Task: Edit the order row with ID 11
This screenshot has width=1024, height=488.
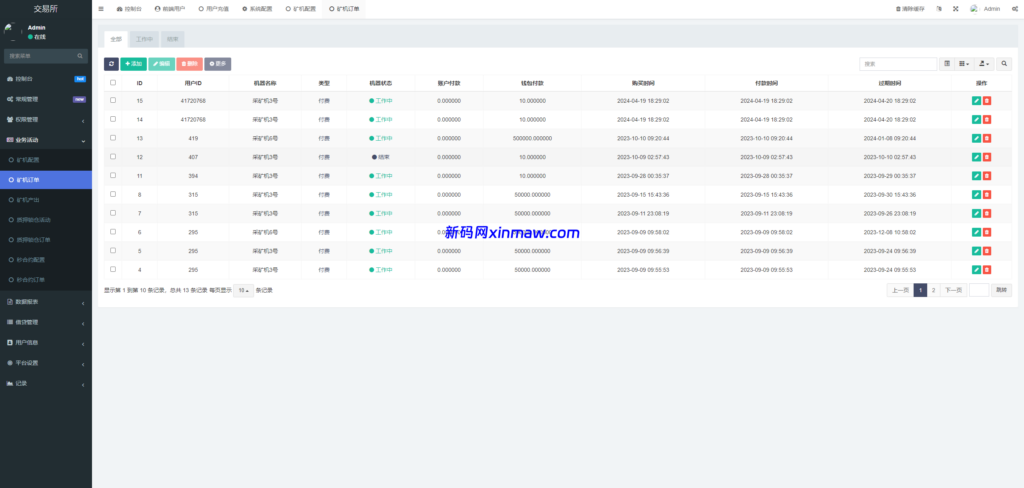Action: click(x=976, y=176)
